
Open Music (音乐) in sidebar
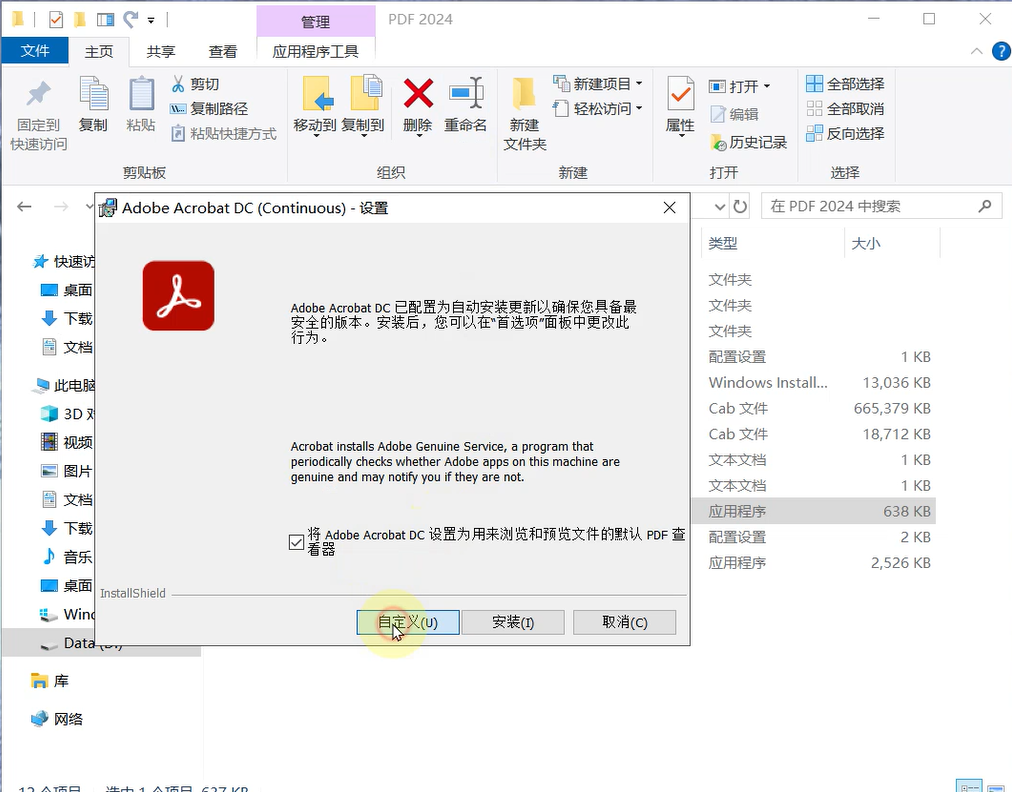click(66, 556)
